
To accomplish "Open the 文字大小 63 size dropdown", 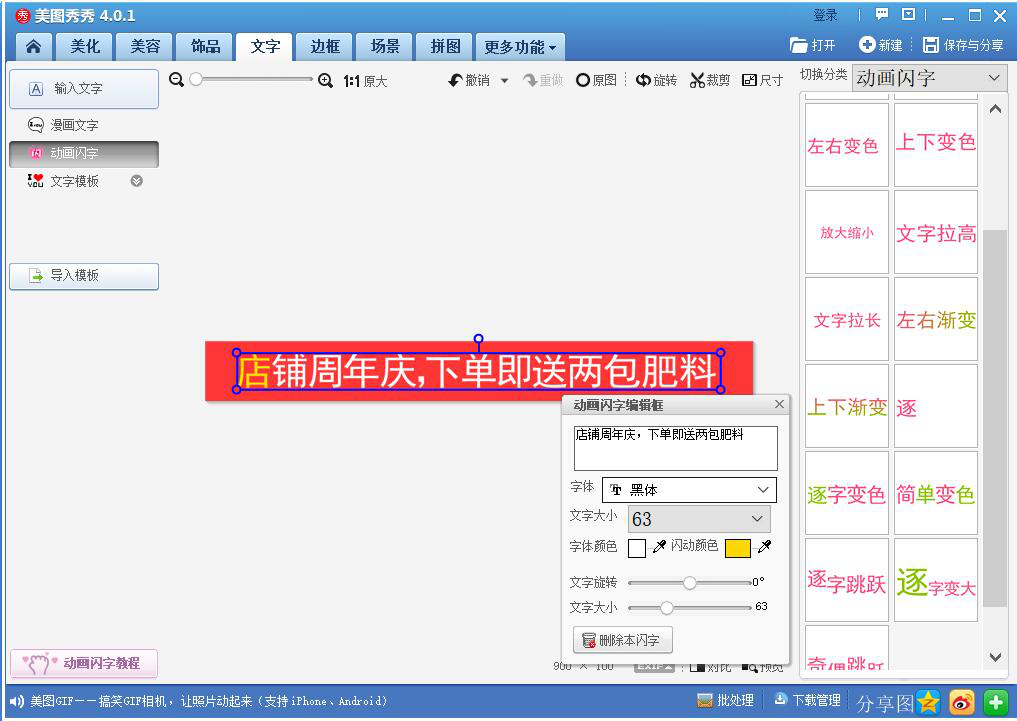I will (699, 519).
